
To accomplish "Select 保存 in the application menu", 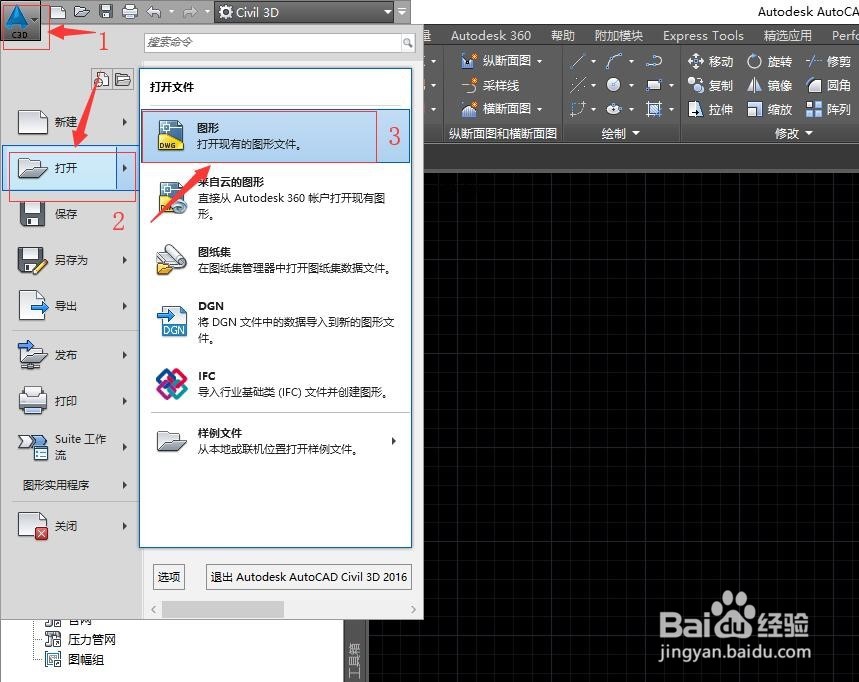I will click(x=70, y=214).
